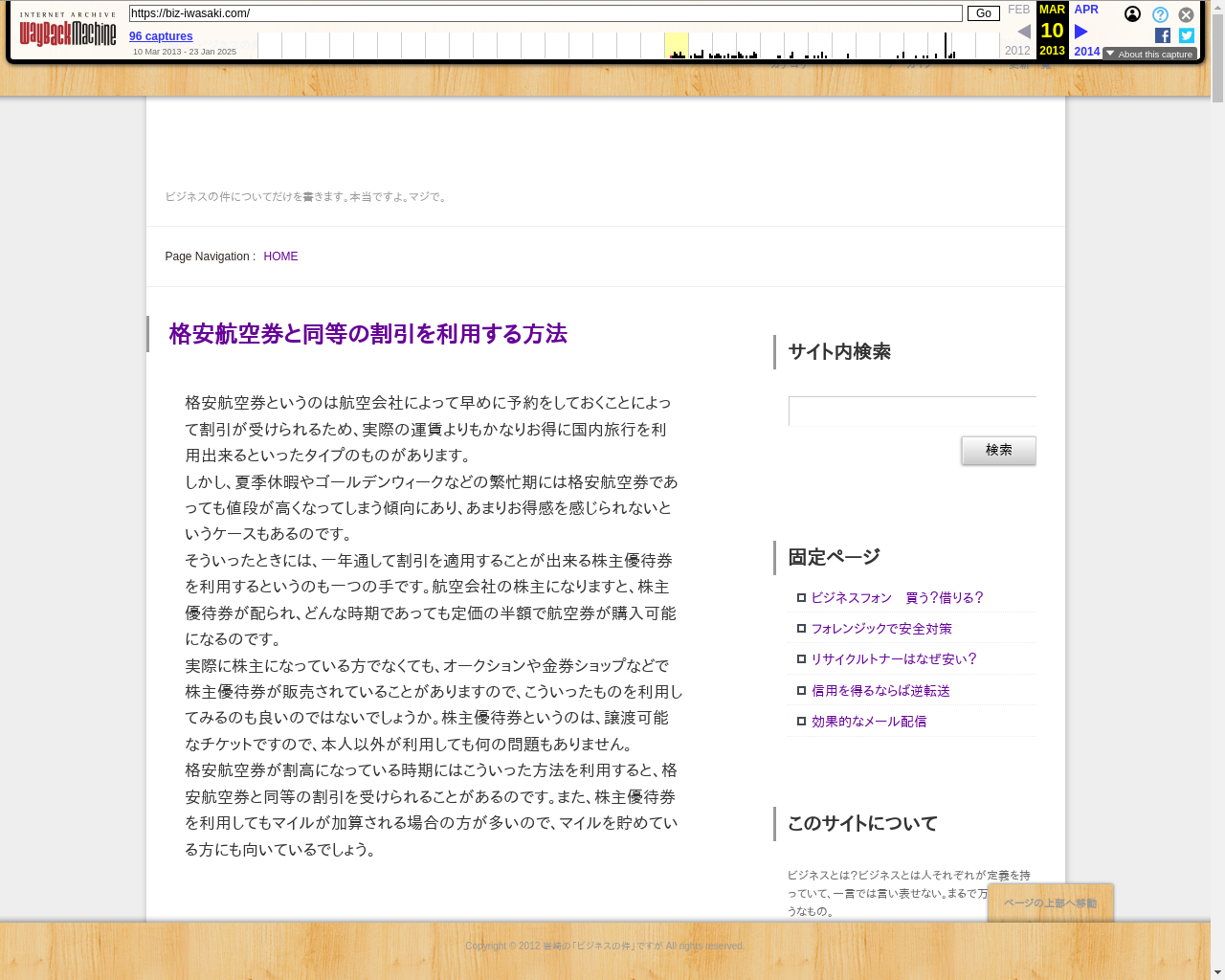Select 2014 in the capture timeline
This screenshot has height=980, width=1225.
[1086, 52]
